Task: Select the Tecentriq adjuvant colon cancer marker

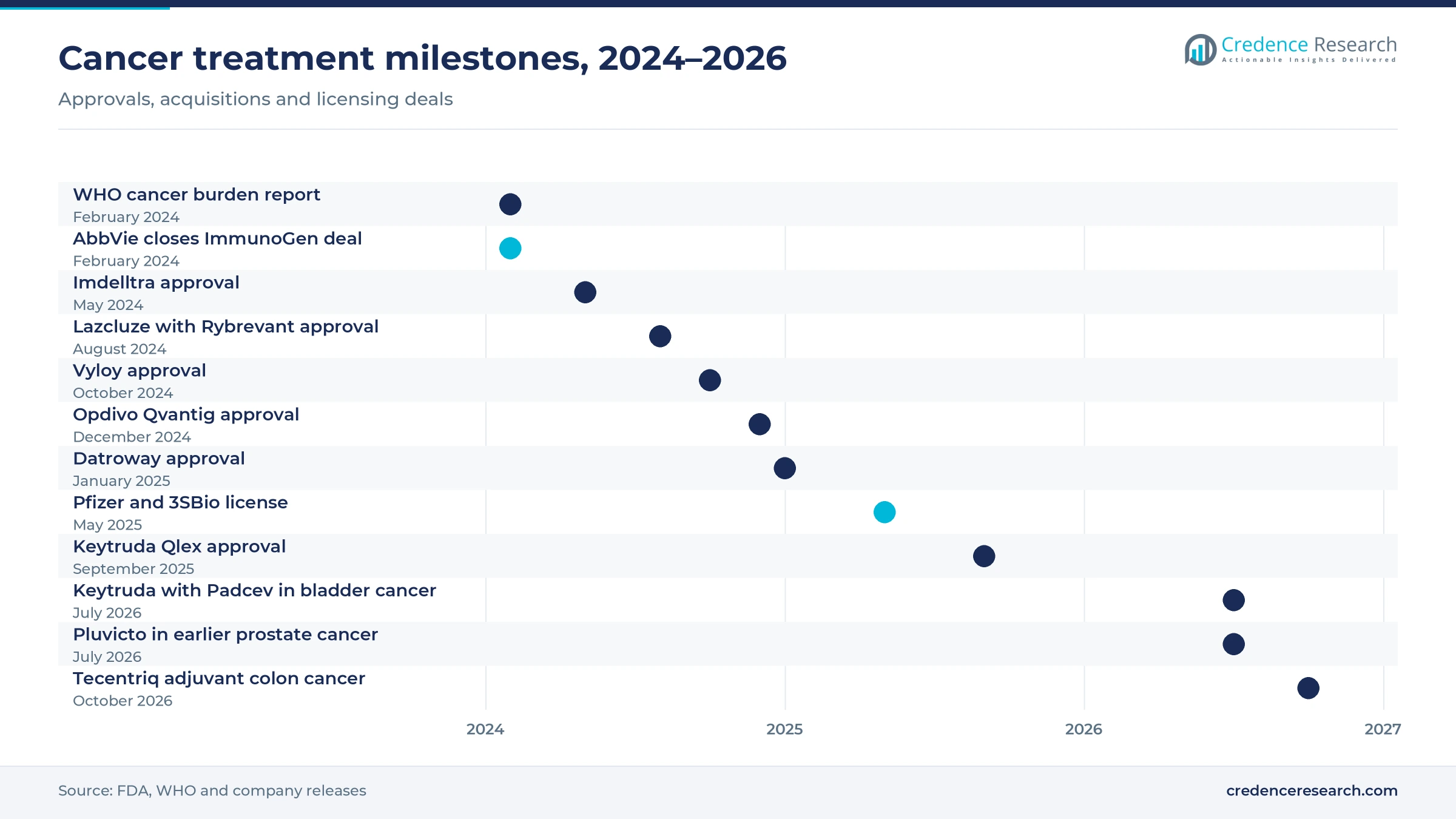Action: click(x=1308, y=688)
